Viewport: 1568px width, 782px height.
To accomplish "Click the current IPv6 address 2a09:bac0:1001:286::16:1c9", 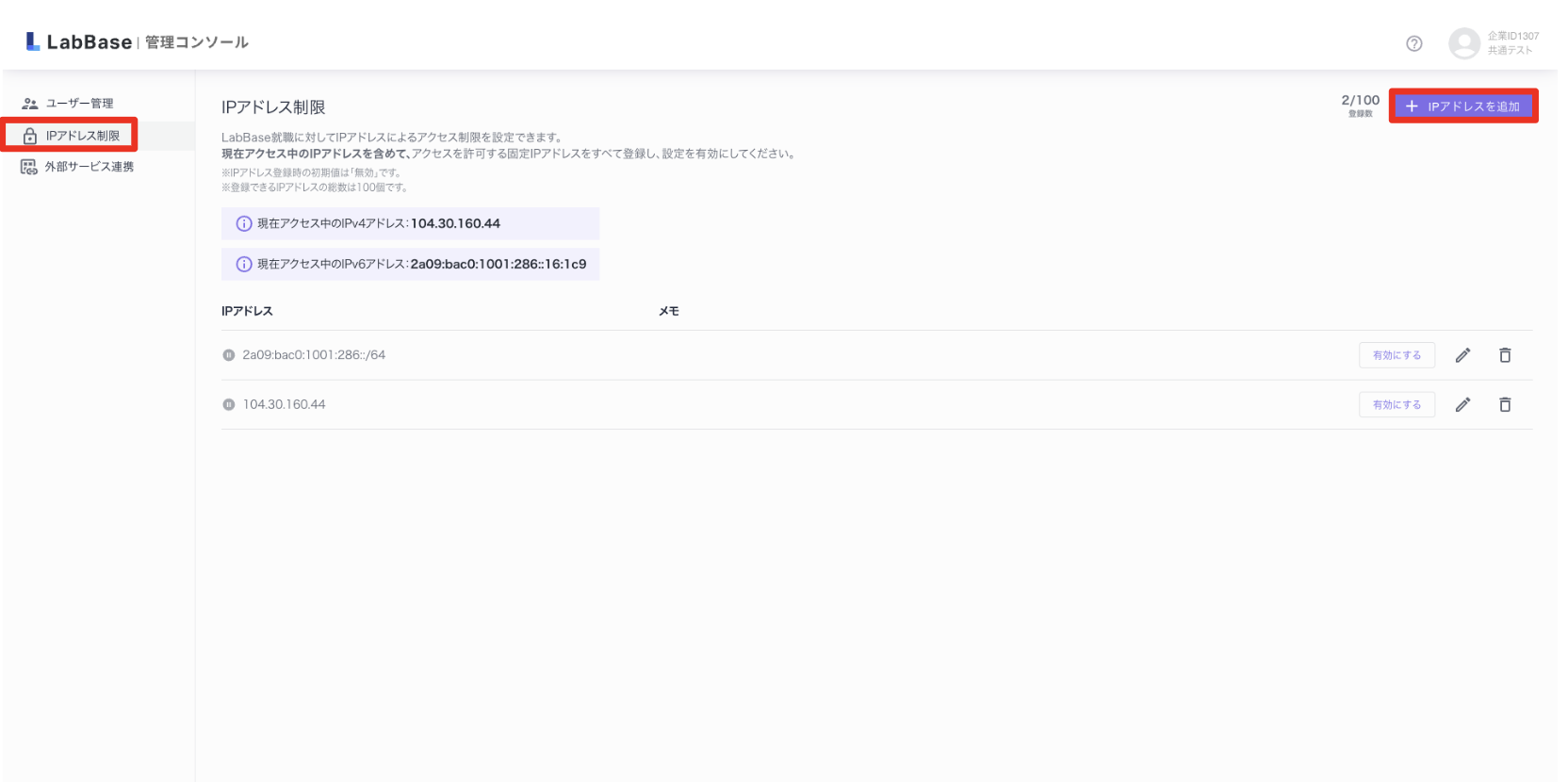I will coord(498,264).
